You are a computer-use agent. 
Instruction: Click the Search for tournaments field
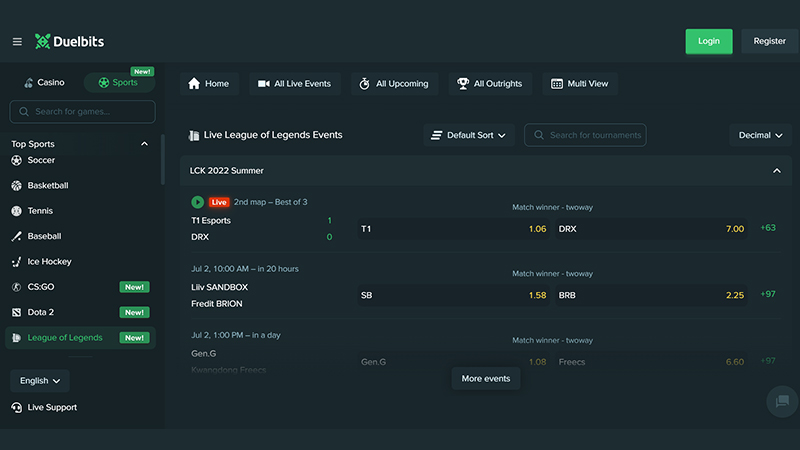coord(585,135)
